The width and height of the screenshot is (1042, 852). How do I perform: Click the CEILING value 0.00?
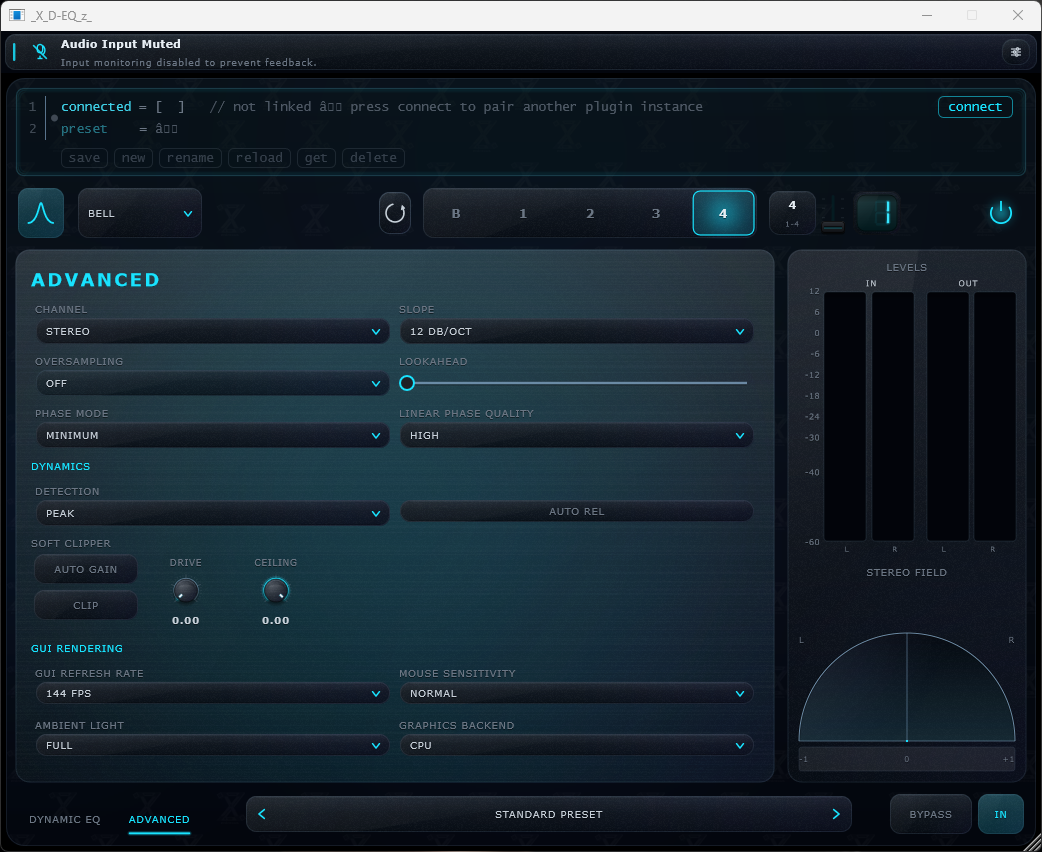(275, 621)
